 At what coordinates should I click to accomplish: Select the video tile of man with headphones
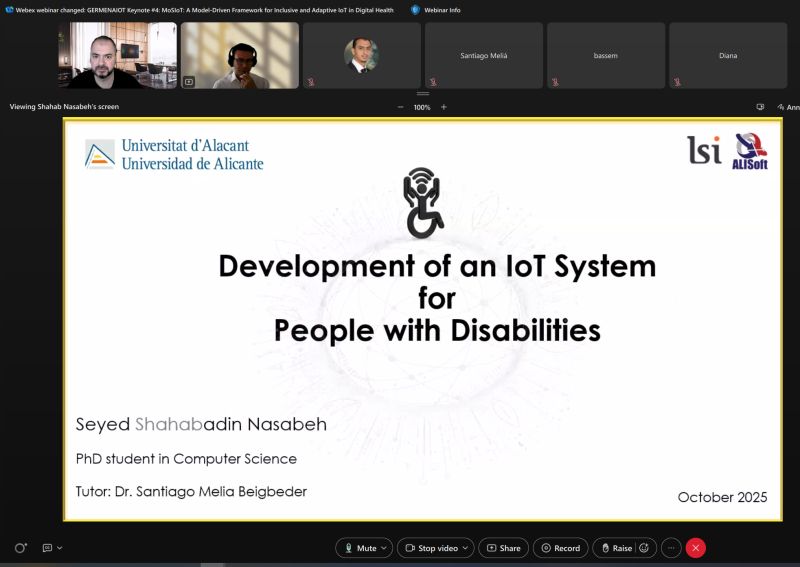(x=240, y=55)
